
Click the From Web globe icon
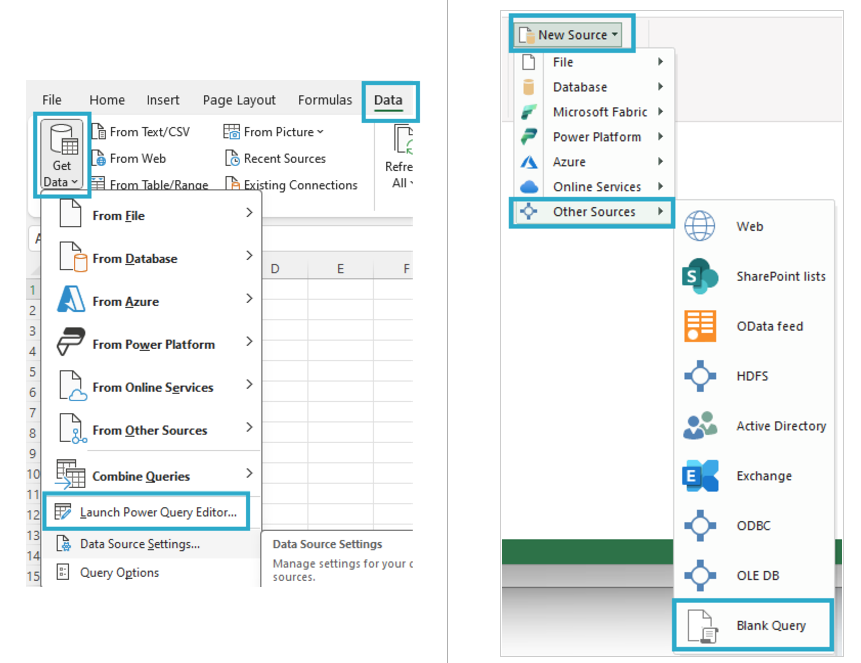pos(99,158)
